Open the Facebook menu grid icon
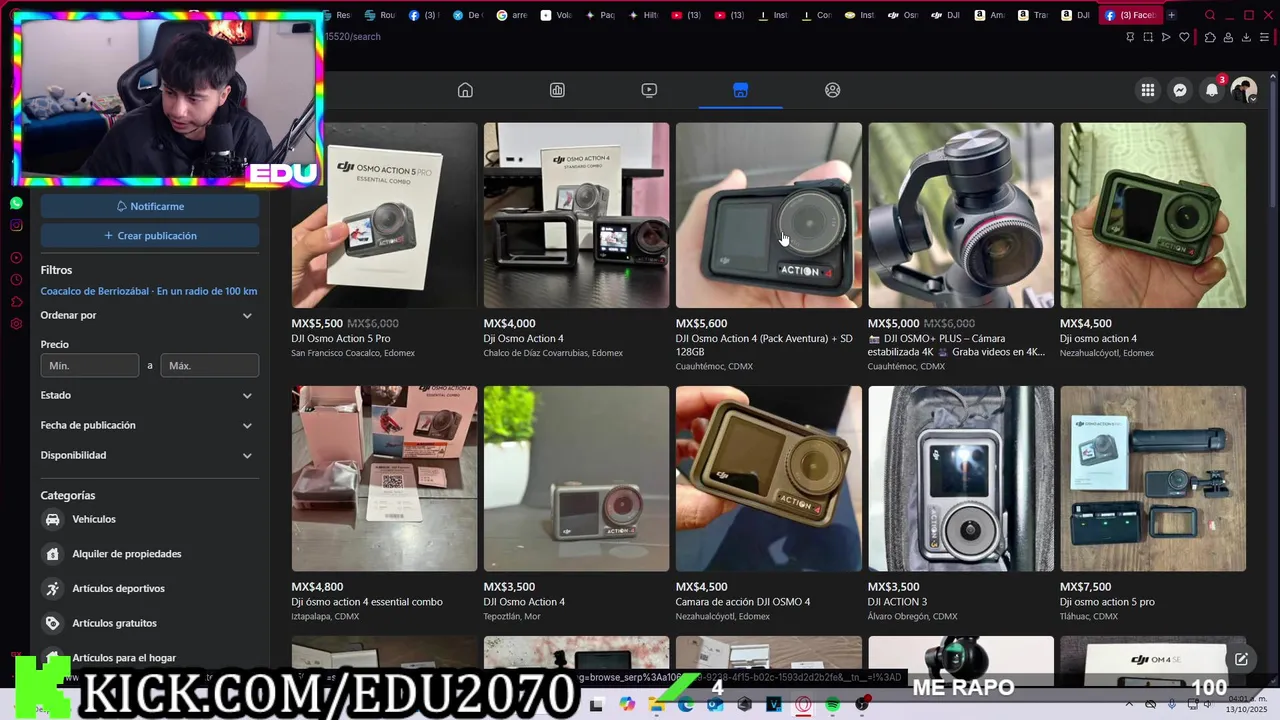The height and width of the screenshot is (720, 1280). point(1148,90)
